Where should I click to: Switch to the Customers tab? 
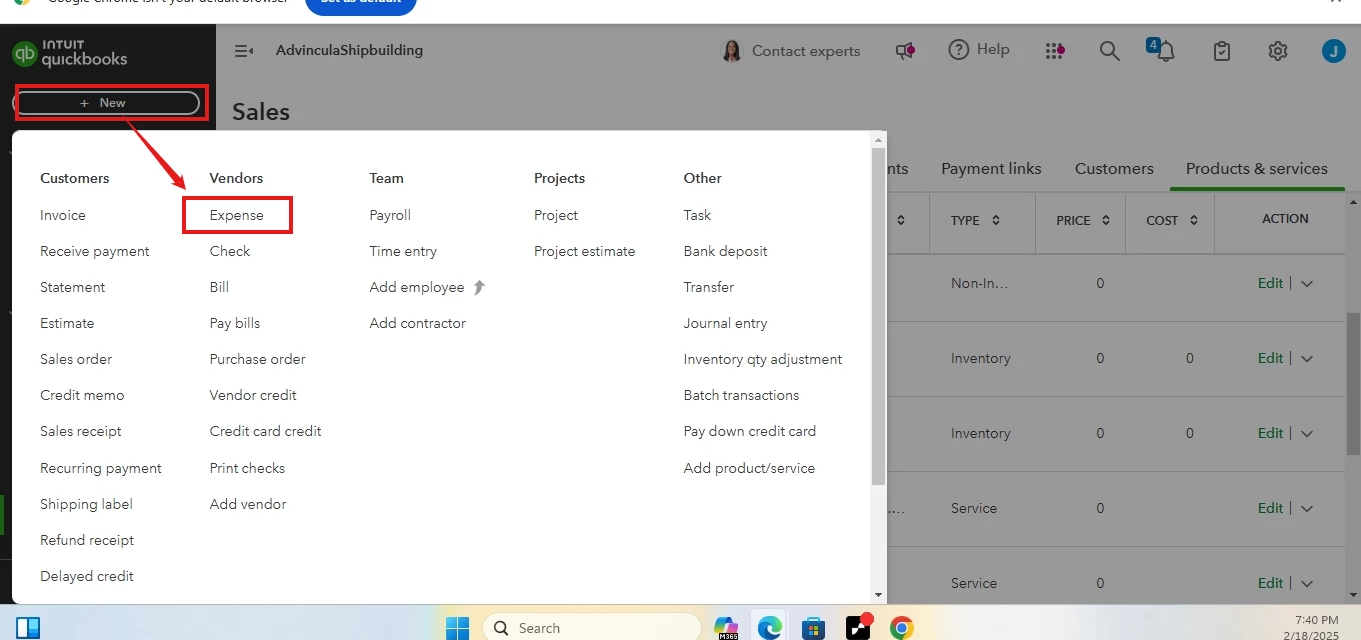point(1114,169)
